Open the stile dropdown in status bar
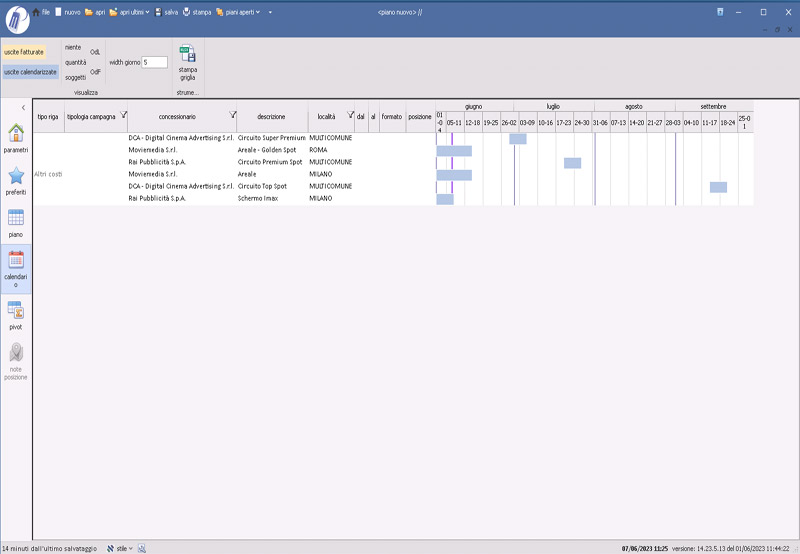Screen dimensions: 800x554 pos(119,548)
